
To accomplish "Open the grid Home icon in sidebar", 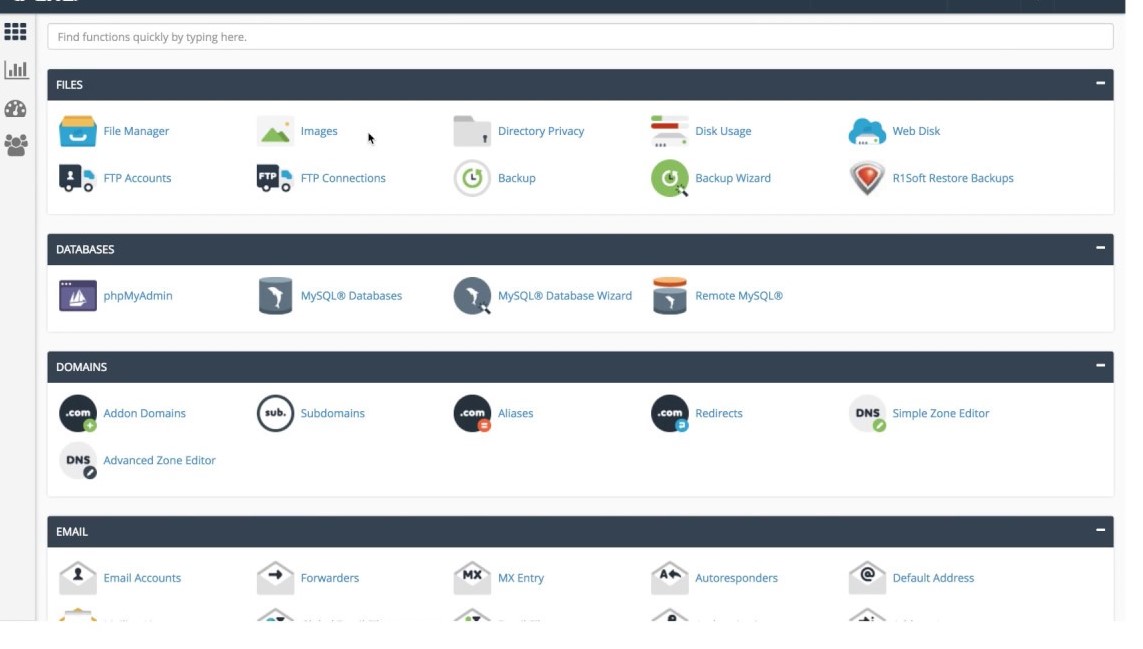I will pyautogui.click(x=15, y=31).
